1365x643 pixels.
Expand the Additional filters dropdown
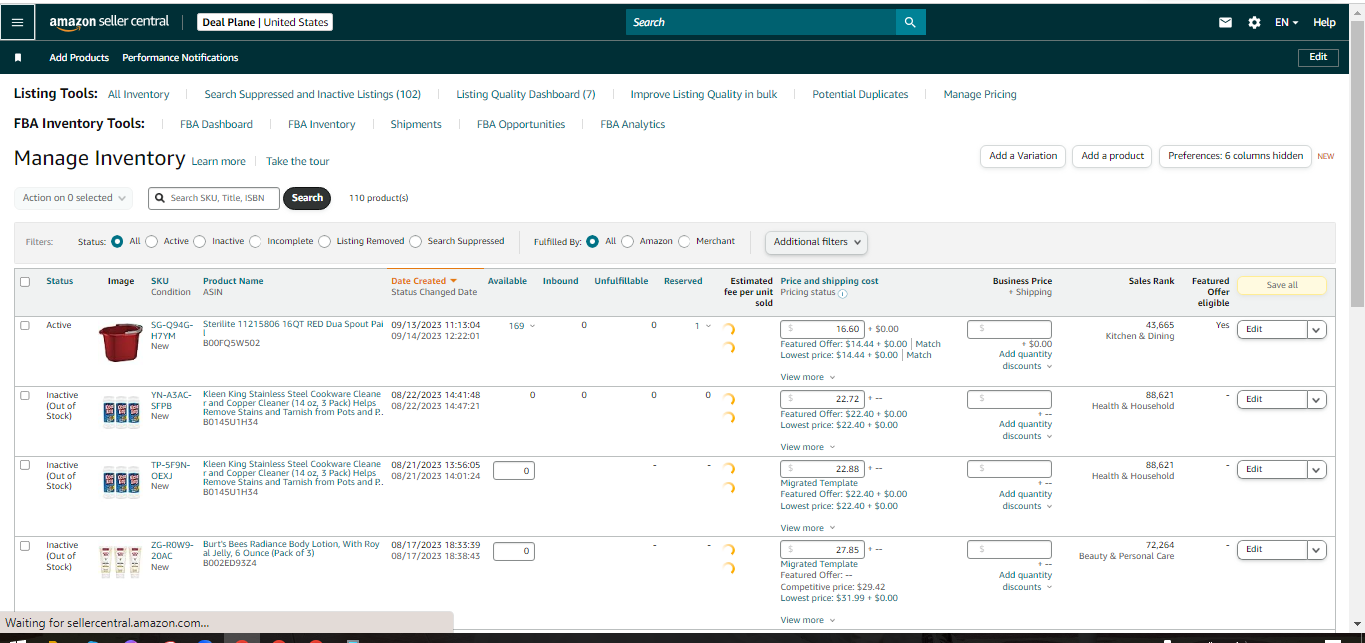click(816, 242)
